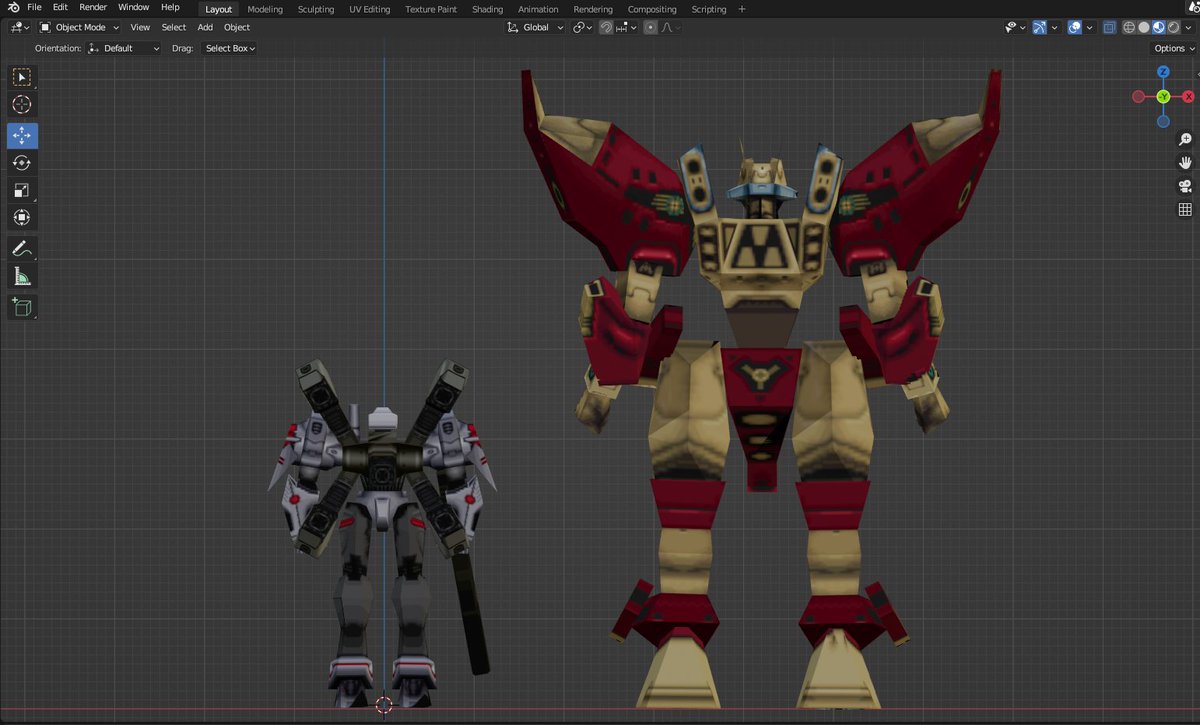Image resolution: width=1200 pixels, height=725 pixels.
Task: Toggle proportional editing
Action: 651,28
